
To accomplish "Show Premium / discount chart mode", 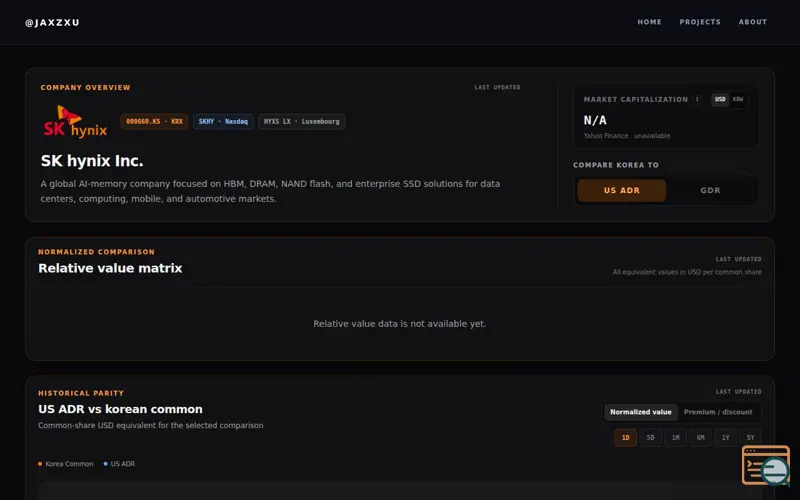I will 718,412.
